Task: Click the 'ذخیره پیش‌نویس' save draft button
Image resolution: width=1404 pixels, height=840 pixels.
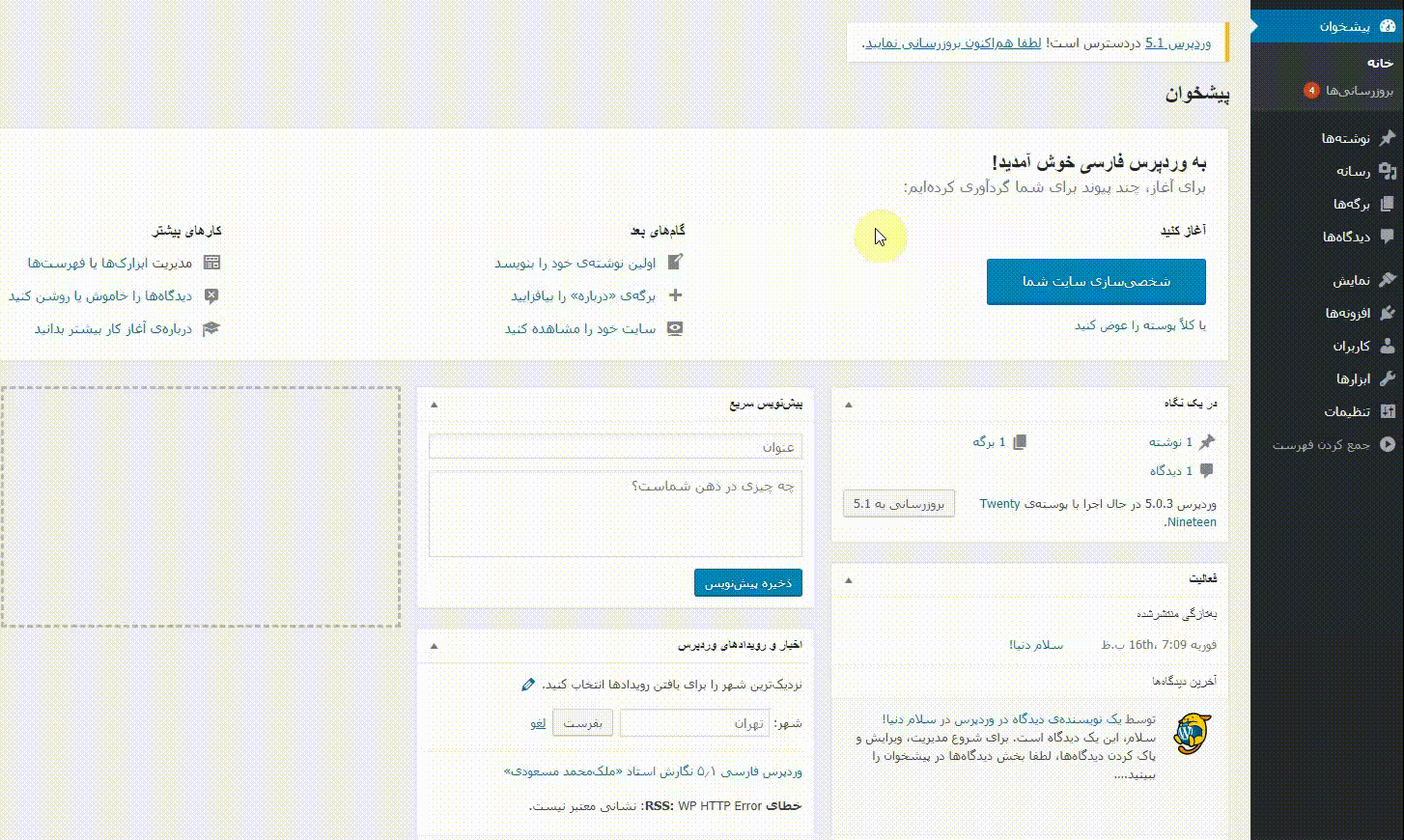Action: pyautogui.click(x=747, y=583)
